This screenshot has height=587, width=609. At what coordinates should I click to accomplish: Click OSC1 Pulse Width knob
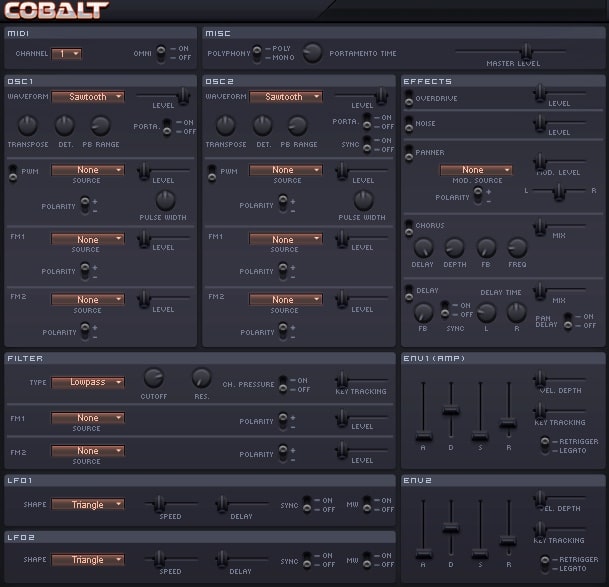pyautogui.click(x=164, y=199)
